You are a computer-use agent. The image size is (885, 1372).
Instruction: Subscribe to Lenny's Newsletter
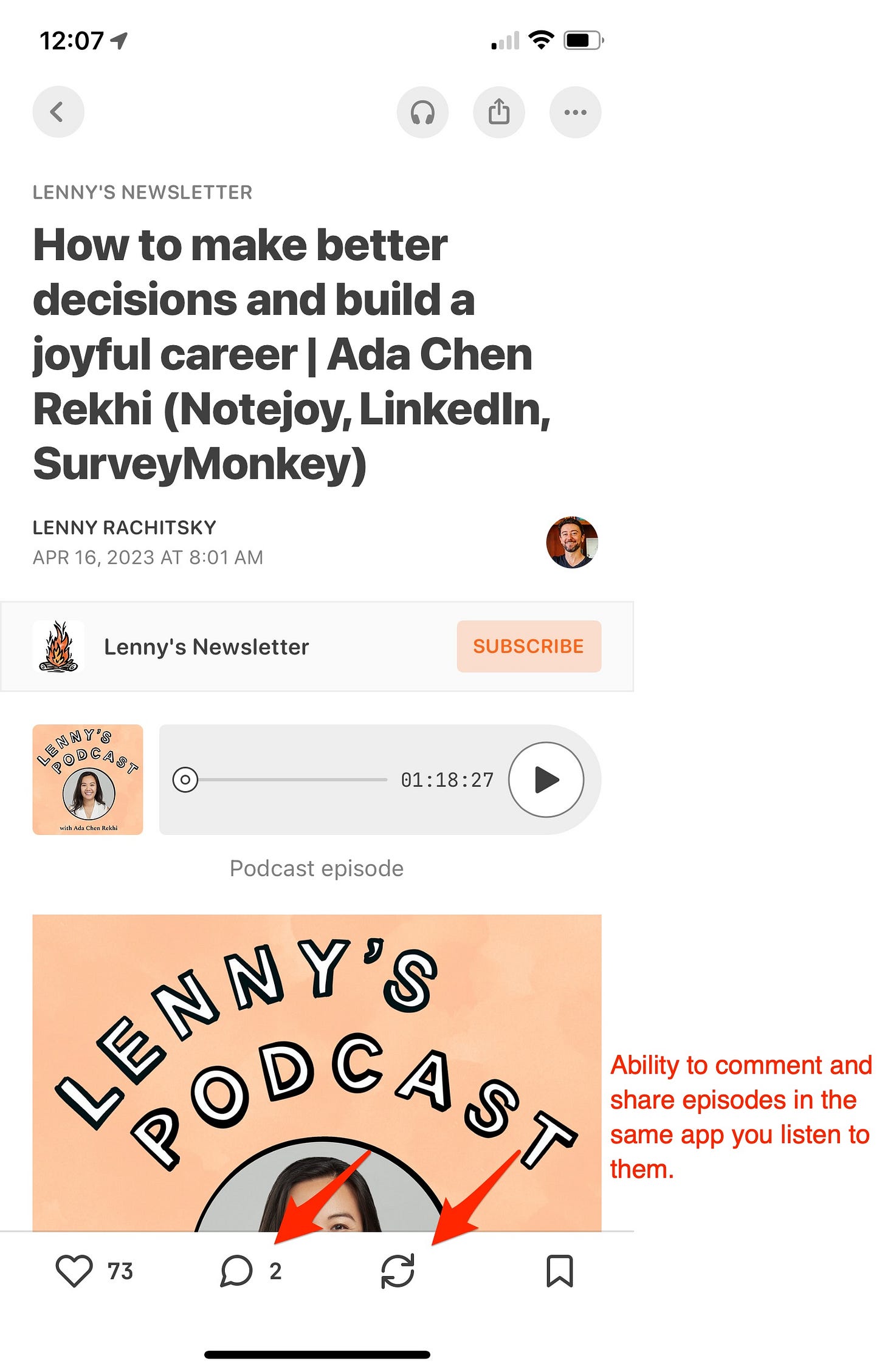tap(529, 646)
